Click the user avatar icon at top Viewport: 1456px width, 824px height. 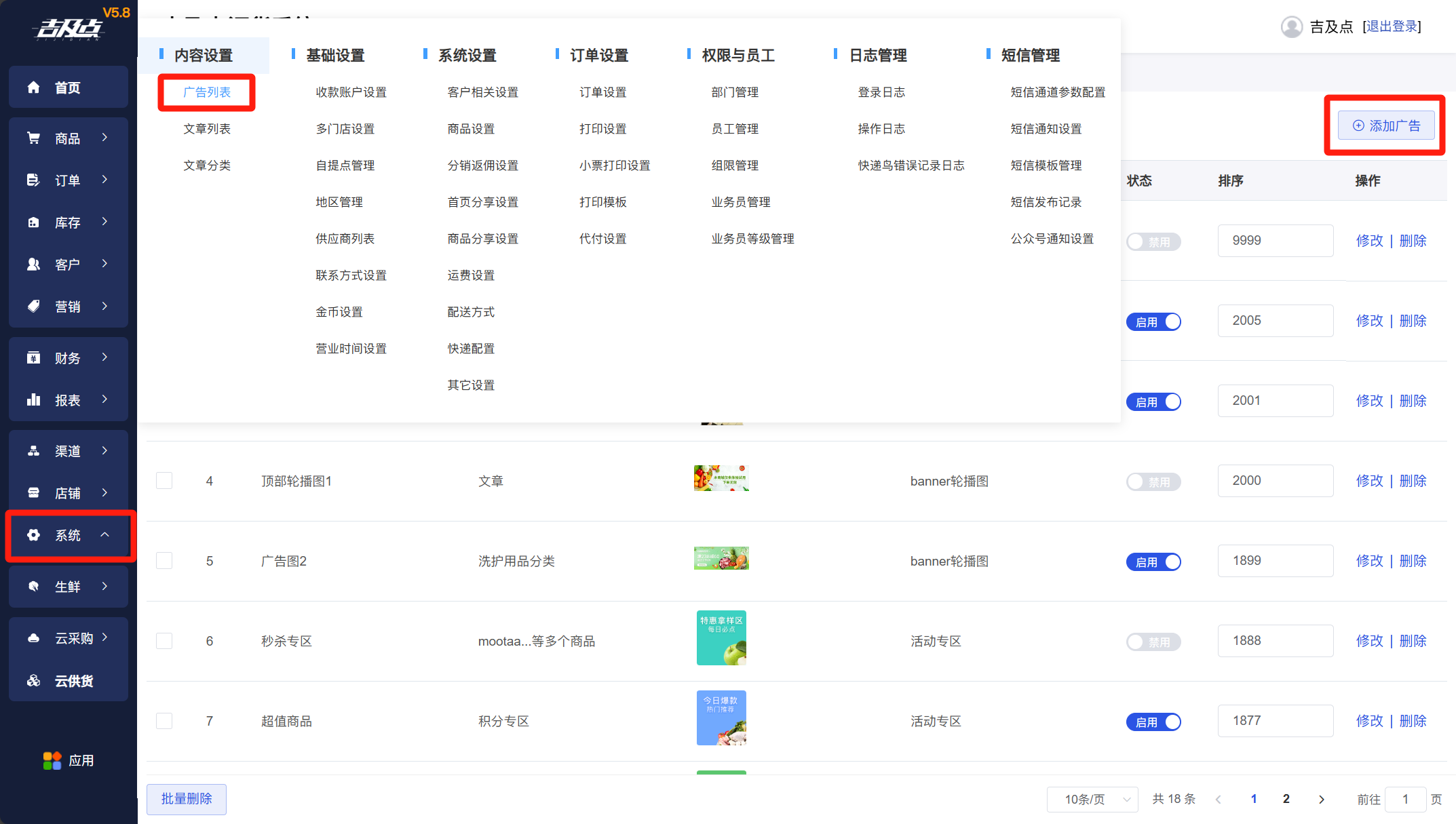1291,27
